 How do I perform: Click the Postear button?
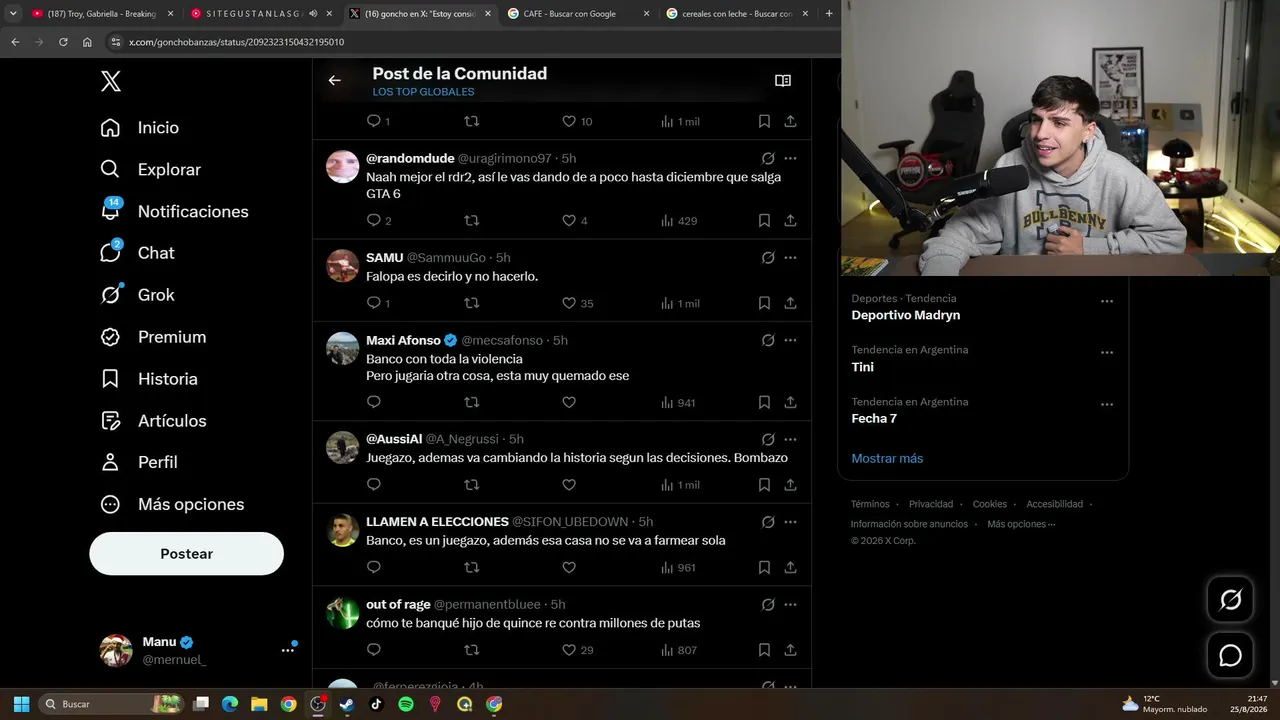[187, 554]
